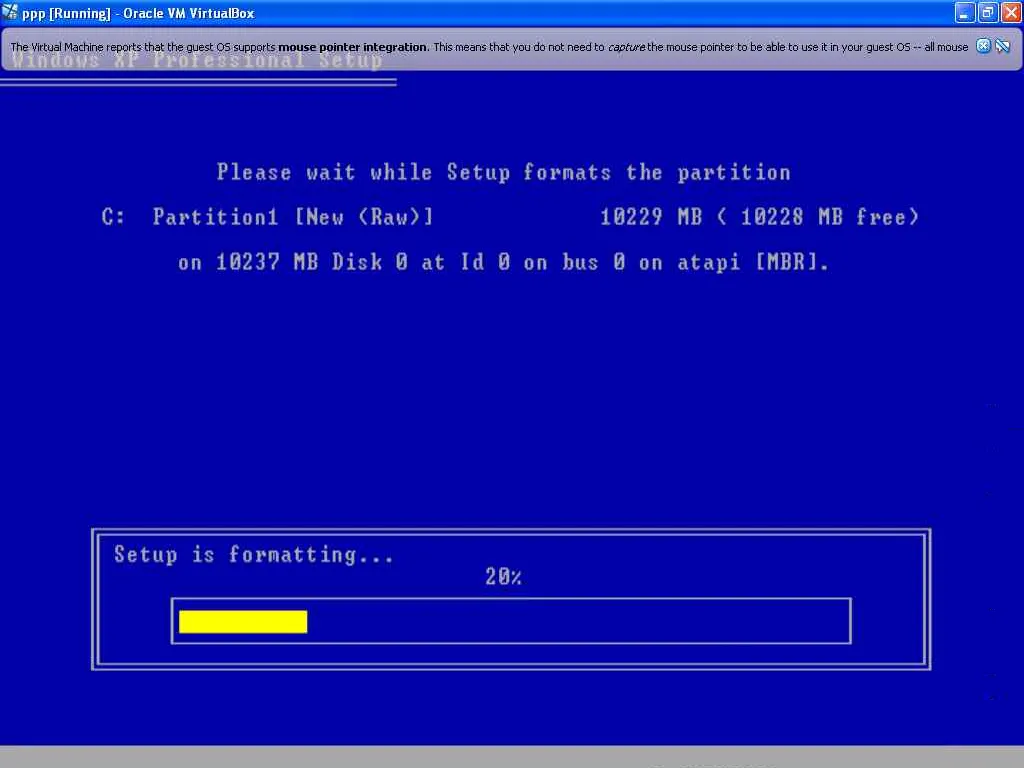Restore down the VirtualBox window

coord(988,12)
